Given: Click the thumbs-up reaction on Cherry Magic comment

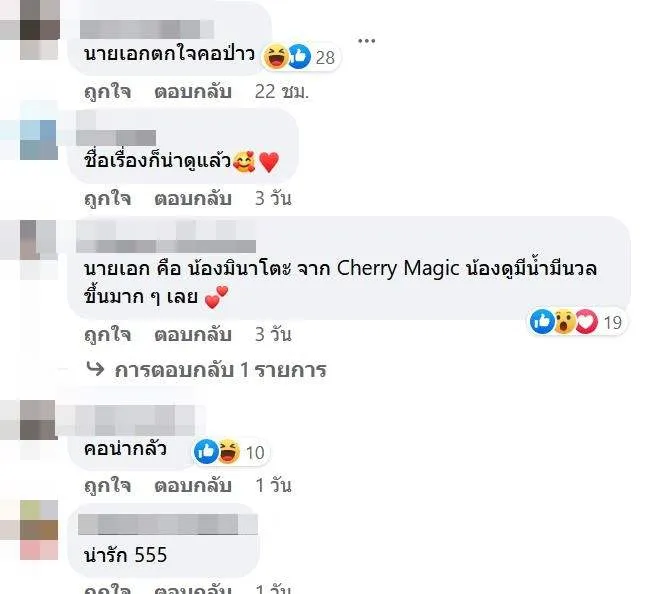Looking at the screenshot, I should (x=542, y=321).
